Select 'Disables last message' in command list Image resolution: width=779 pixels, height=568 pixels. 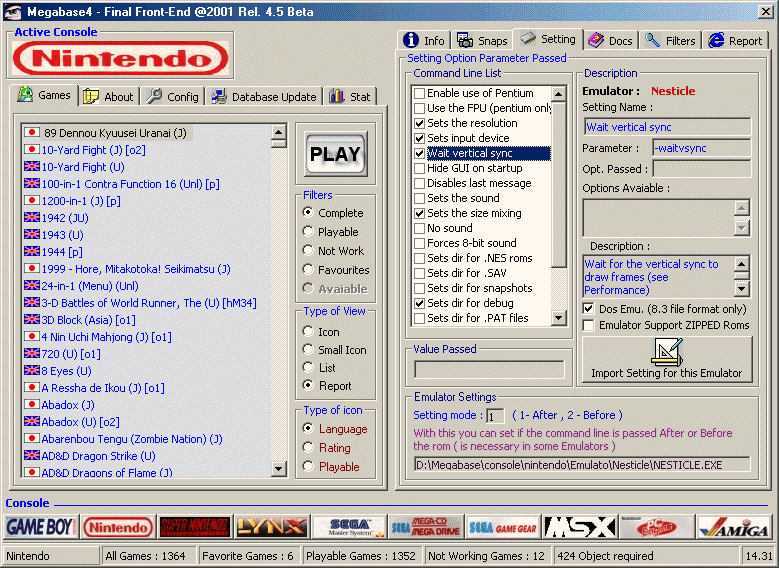tap(479, 183)
